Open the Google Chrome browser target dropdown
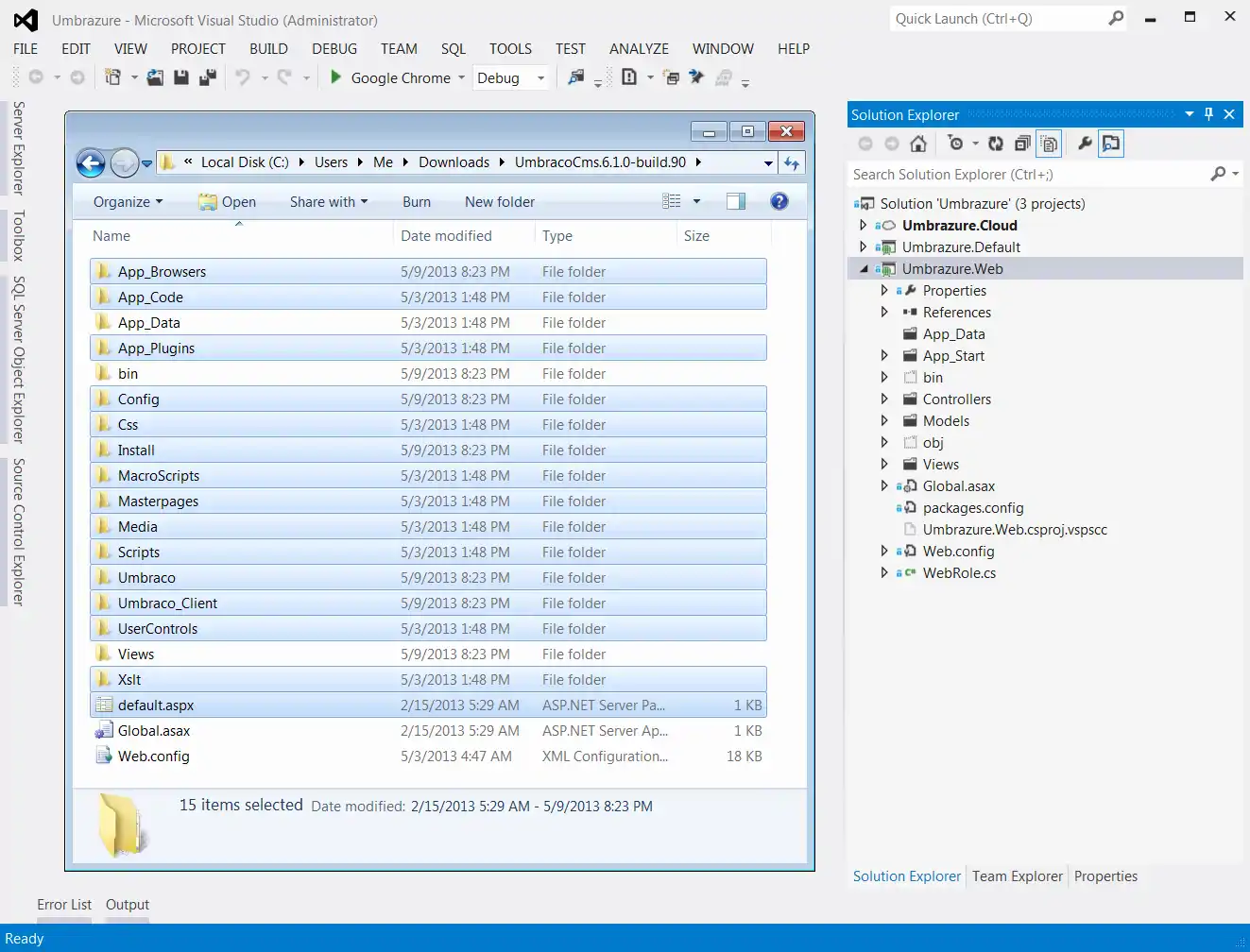Viewport: 1250px width, 952px height. (x=462, y=78)
